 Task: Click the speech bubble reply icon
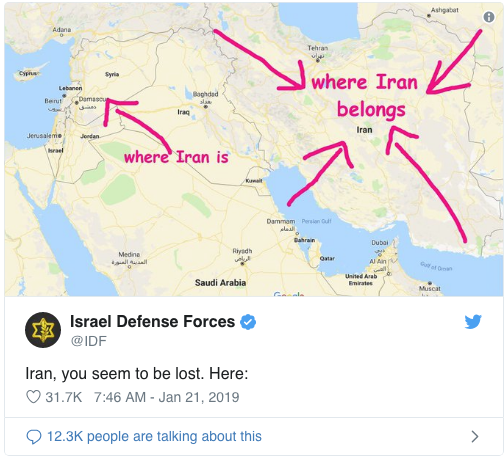click(34, 437)
